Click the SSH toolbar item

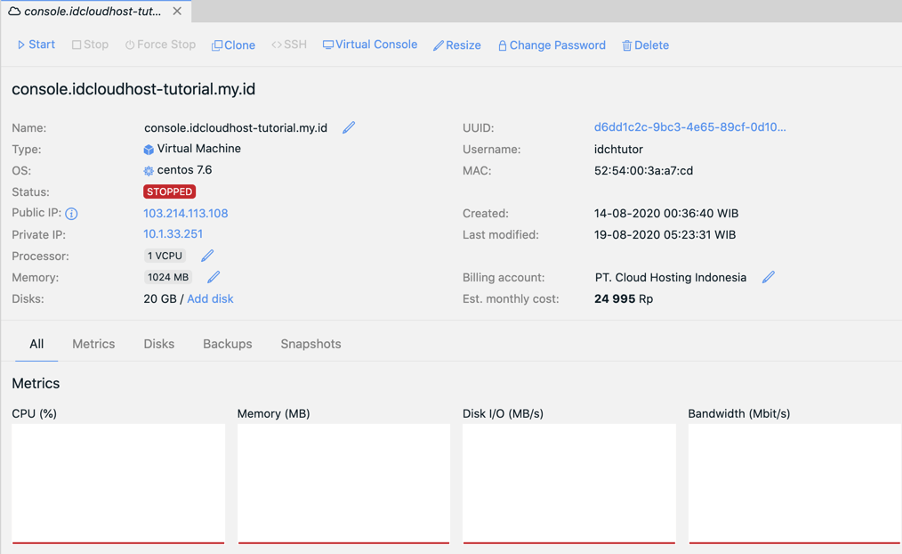289,44
